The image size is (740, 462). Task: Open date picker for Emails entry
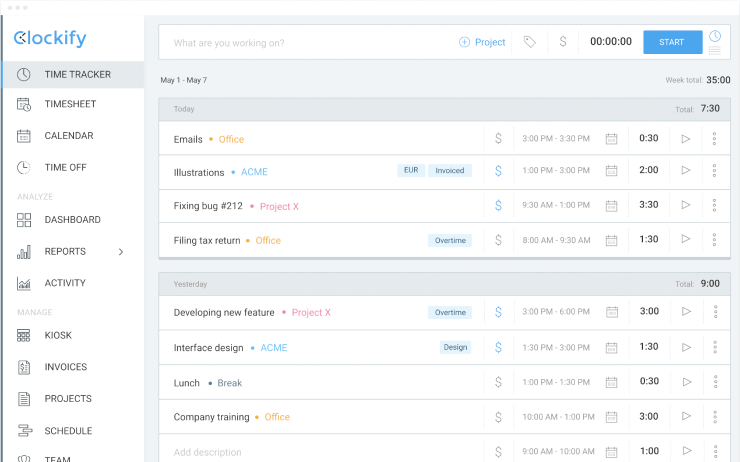[611, 139]
